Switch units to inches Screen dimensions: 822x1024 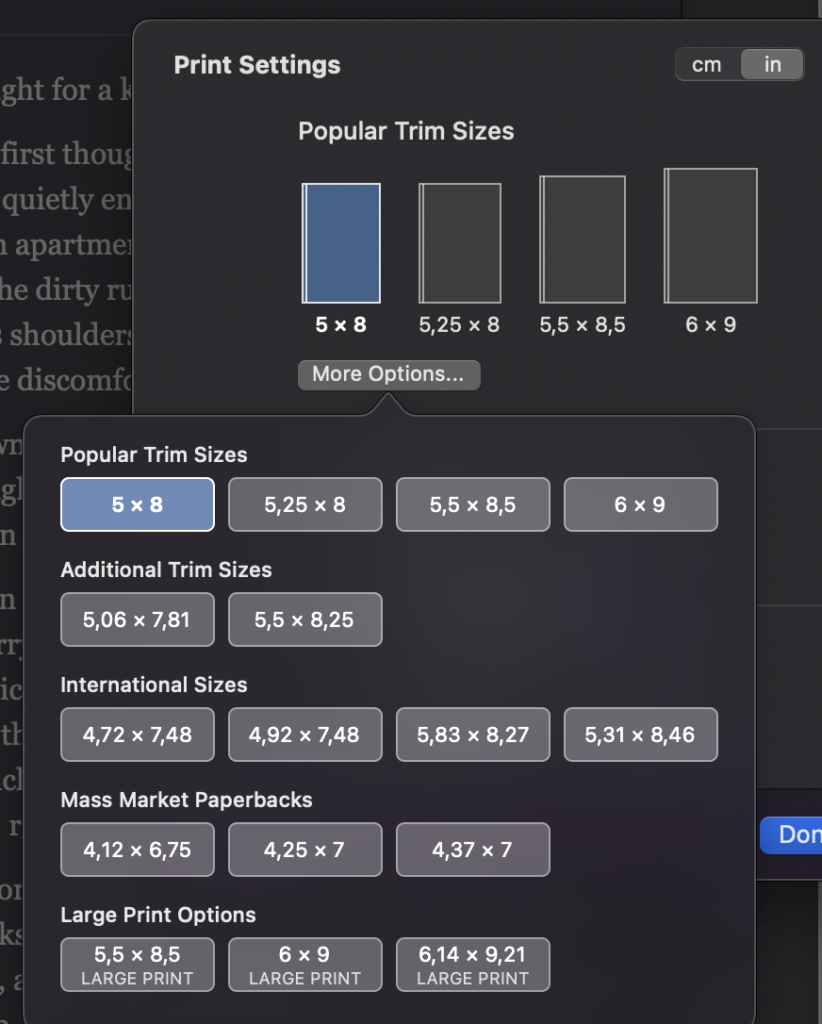772,65
